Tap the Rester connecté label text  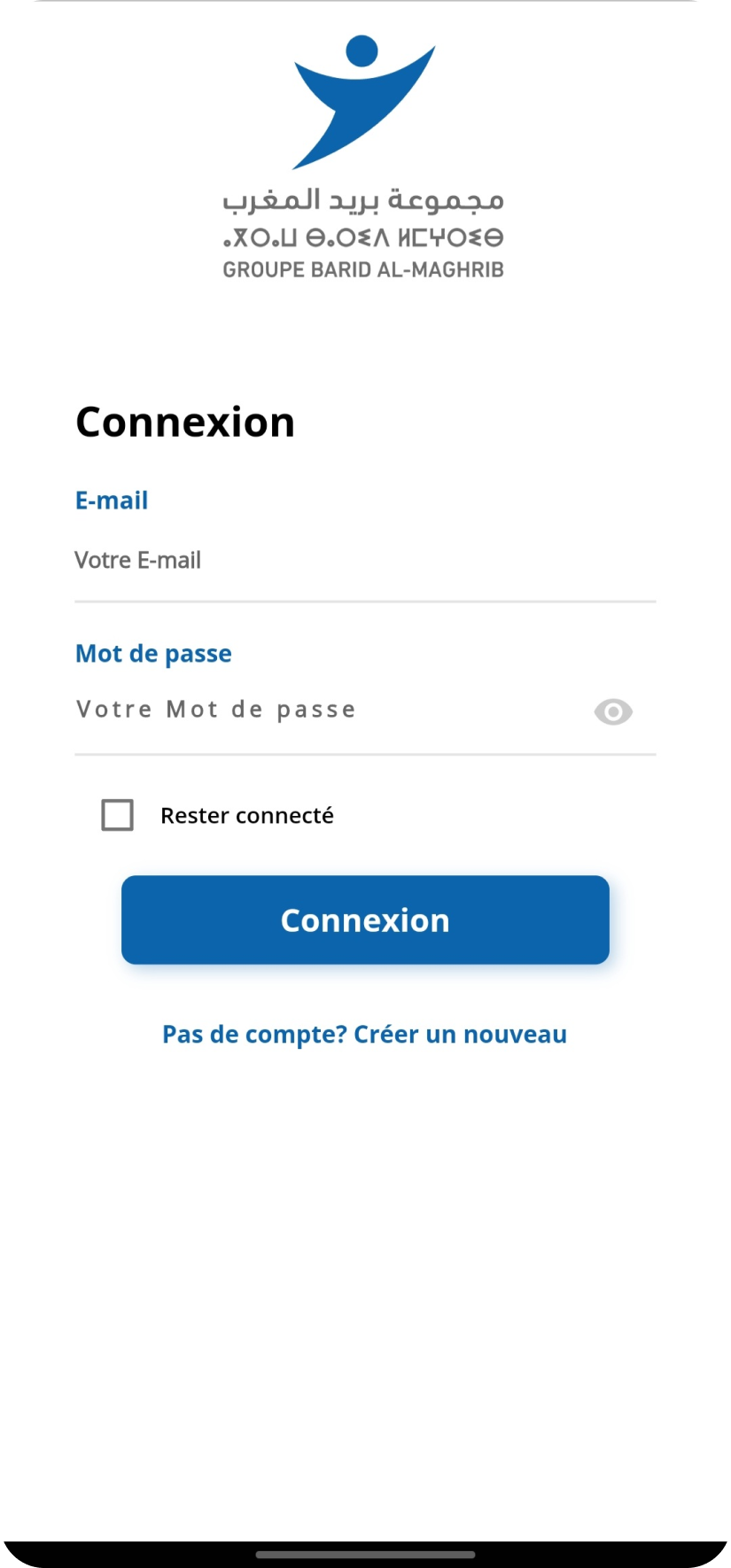click(x=247, y=815)
